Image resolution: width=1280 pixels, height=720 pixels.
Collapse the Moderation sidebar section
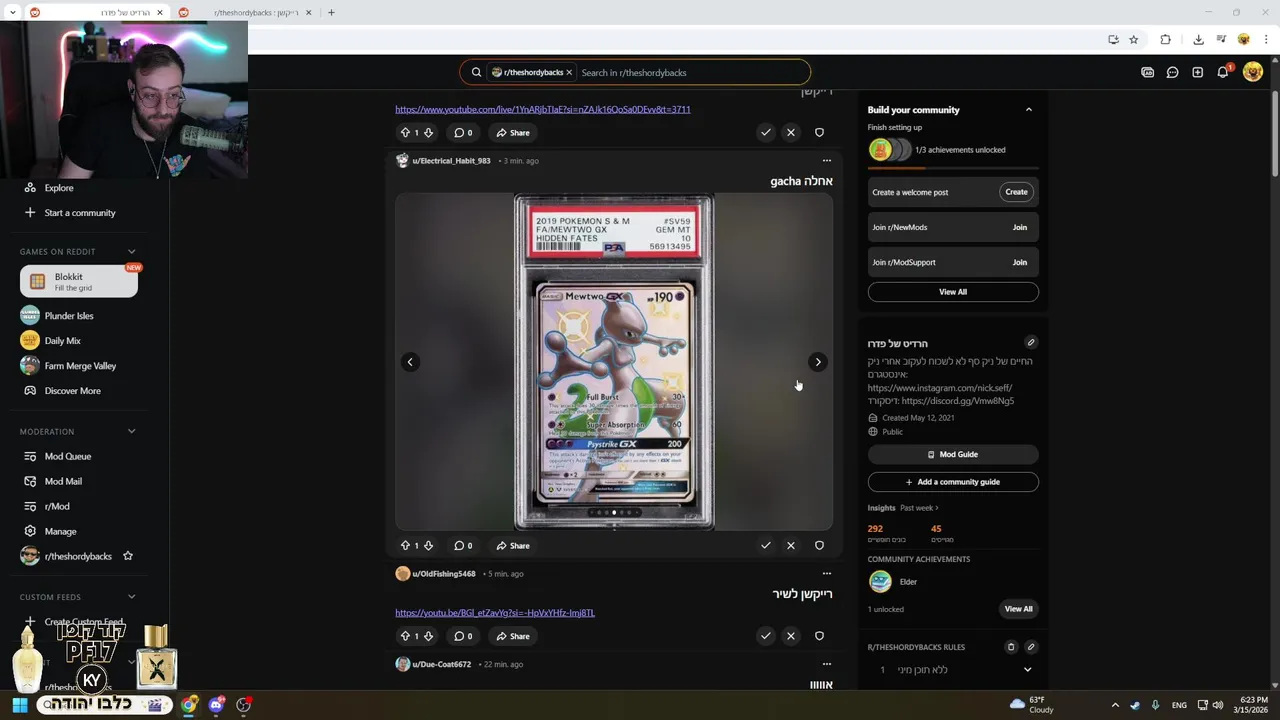[131, 432]
